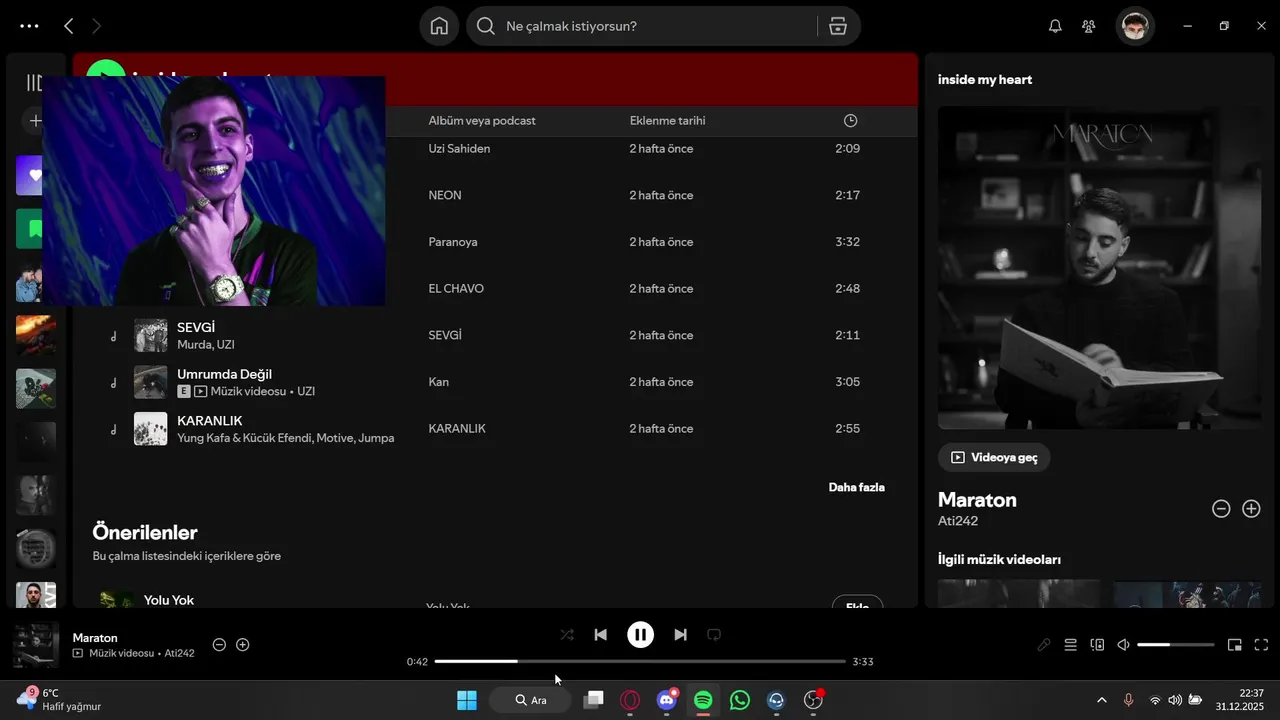This screenshot has width=1280, height=720.
Task: Mute the Spotify volume speaker icon
Action: click(x=1123, y=645)
